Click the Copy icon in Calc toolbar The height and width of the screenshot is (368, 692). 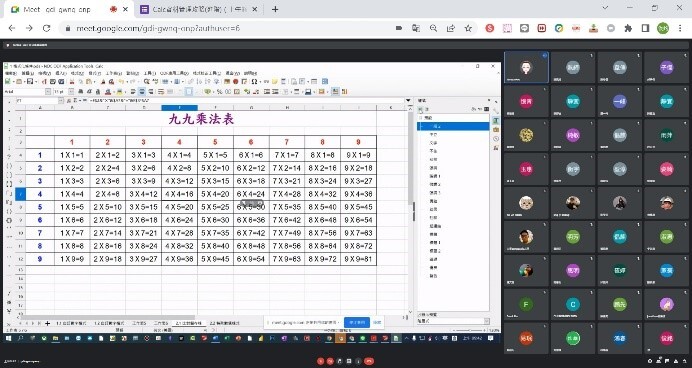[81, 82]
